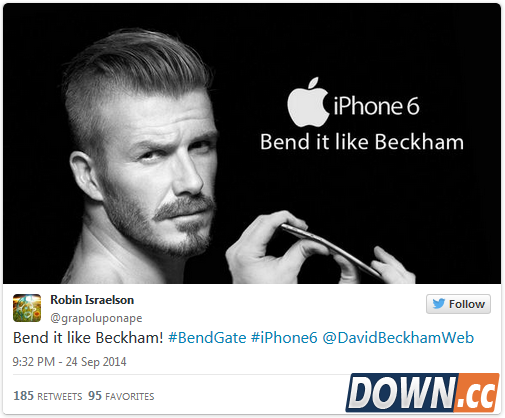This screenshot has width=505, height=418.
Task: Open the @grapoluponape handle link
Action: click(96, 318)
